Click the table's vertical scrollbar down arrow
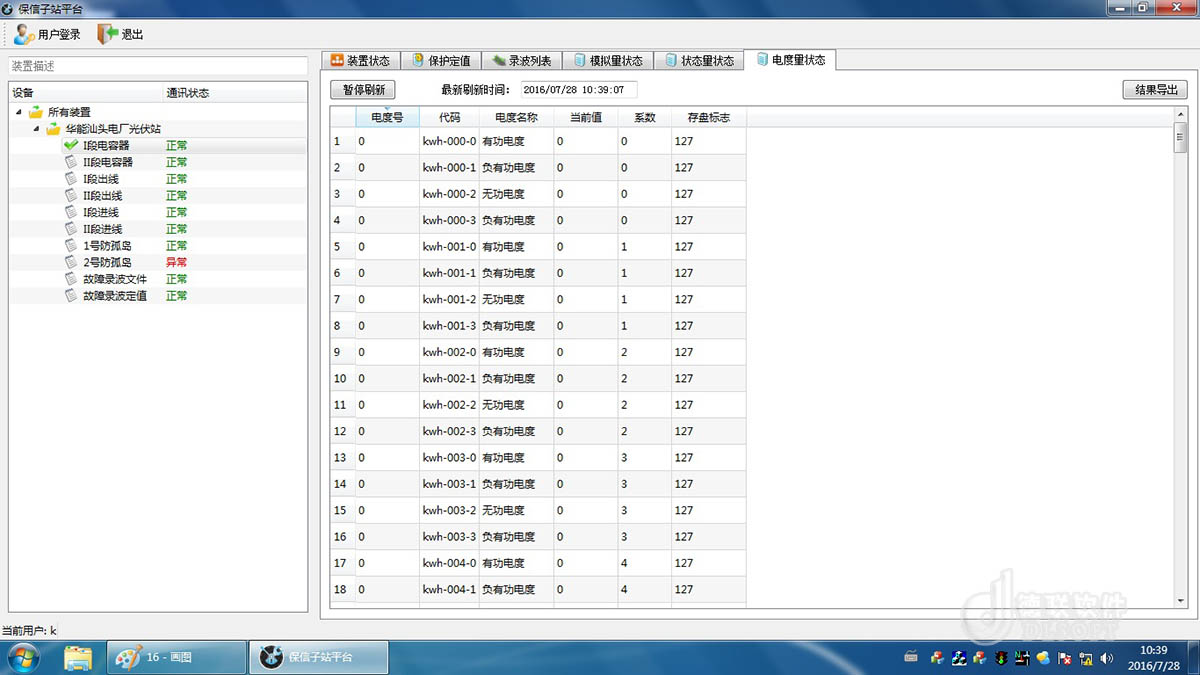 pyautogui.click(x=1180, y=600)
